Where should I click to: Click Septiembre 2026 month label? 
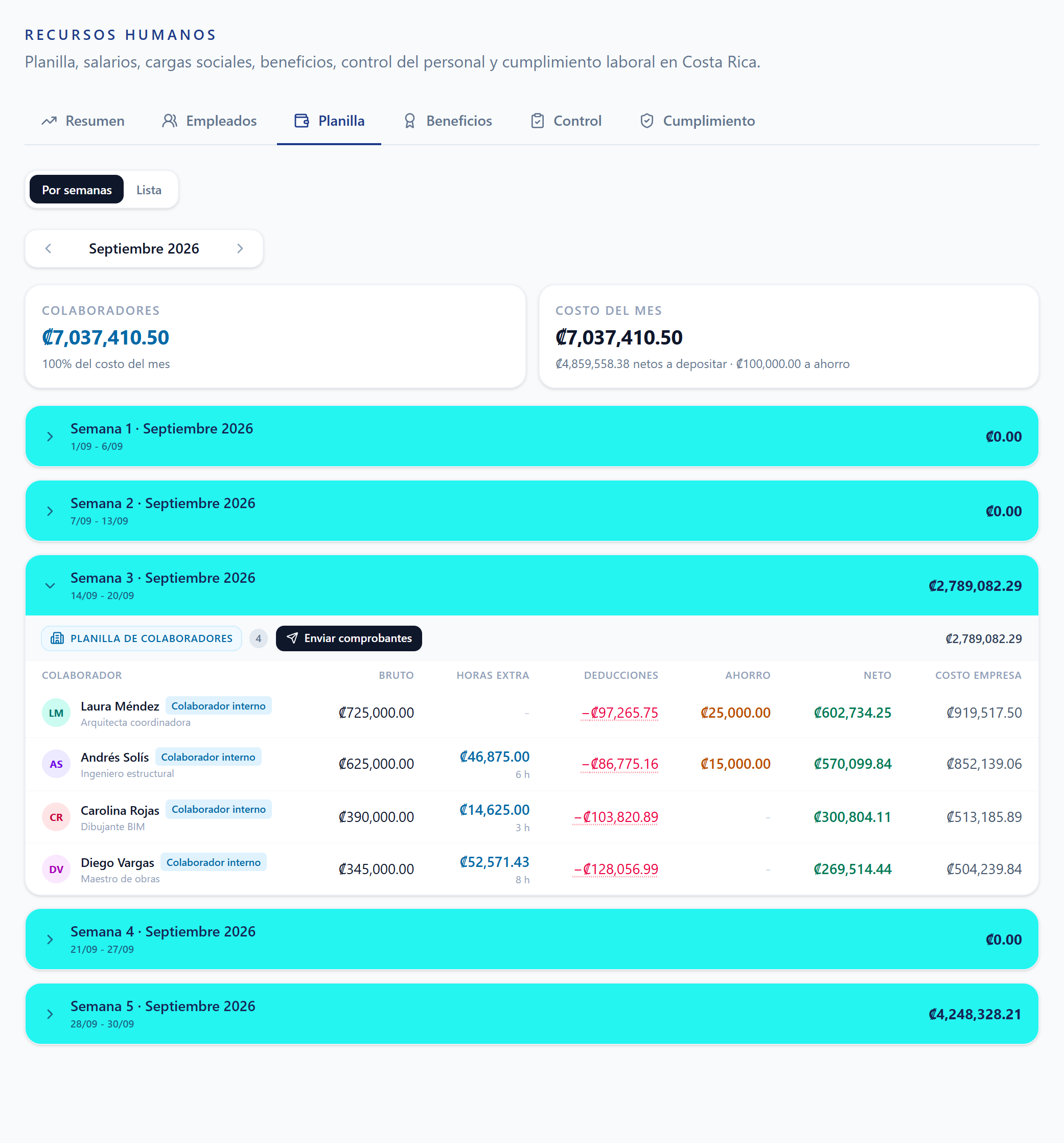tap(144, 248)
